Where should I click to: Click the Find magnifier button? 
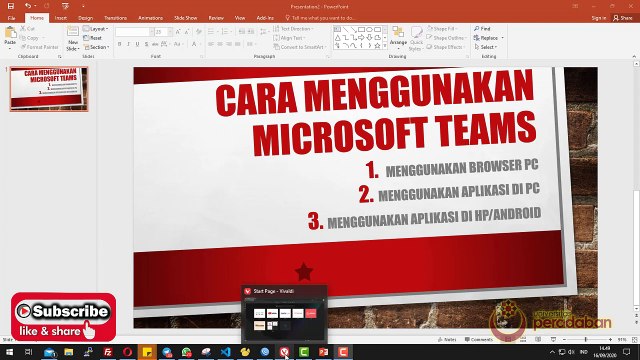click(482, 29)
